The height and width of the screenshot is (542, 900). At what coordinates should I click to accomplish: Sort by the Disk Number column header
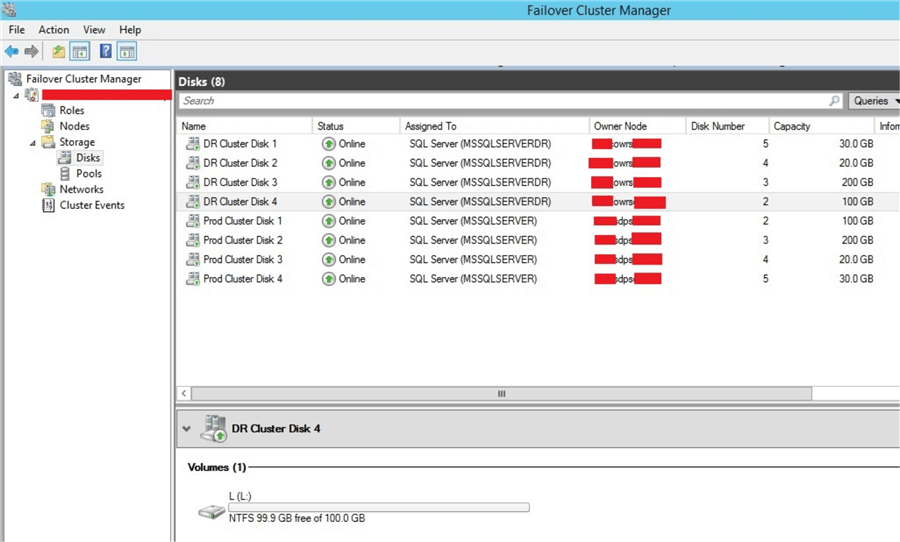(x=727, y=126)
